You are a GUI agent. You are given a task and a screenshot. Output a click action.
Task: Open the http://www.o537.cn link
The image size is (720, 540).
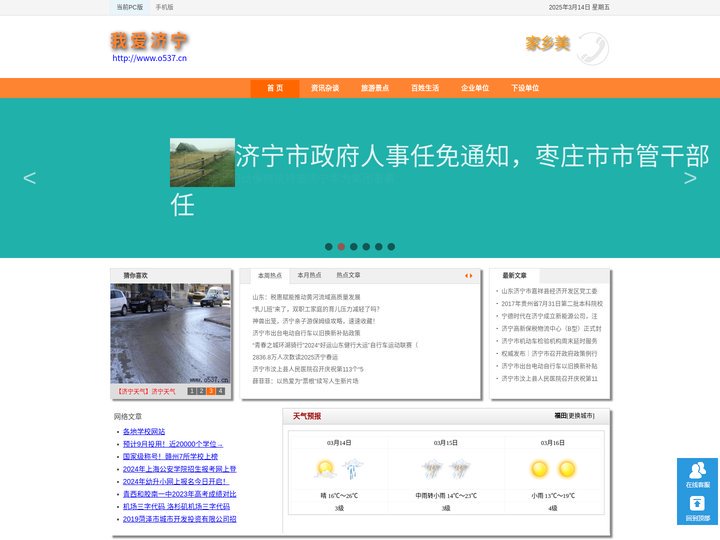click(x=150, y=58)
